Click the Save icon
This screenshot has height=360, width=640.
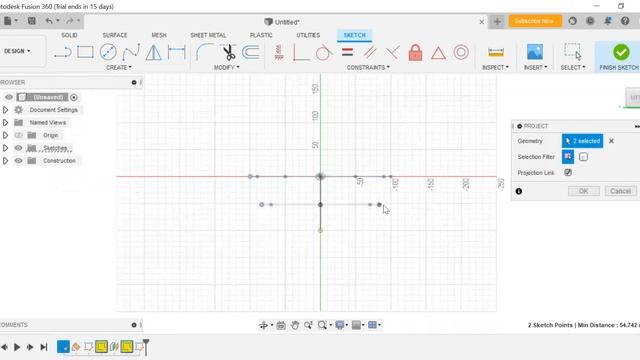click(x=31, y=21)
